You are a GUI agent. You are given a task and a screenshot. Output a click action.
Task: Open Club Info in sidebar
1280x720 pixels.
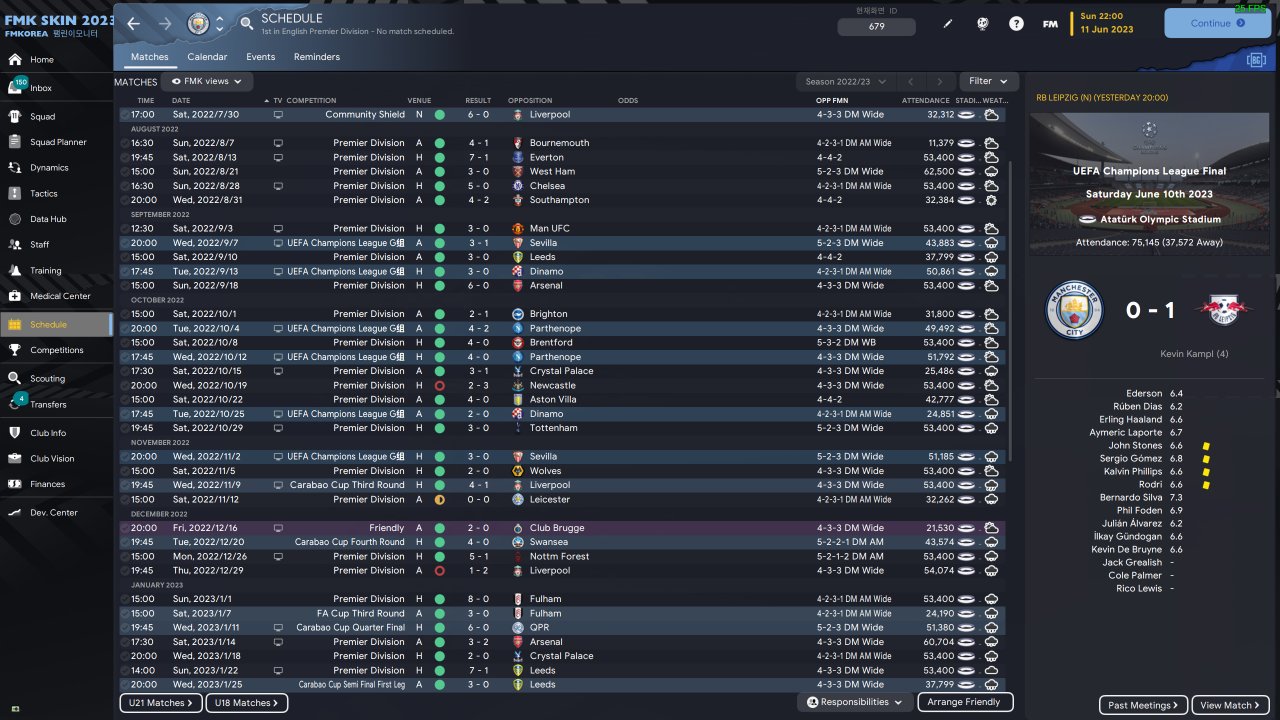coord(56,433)
